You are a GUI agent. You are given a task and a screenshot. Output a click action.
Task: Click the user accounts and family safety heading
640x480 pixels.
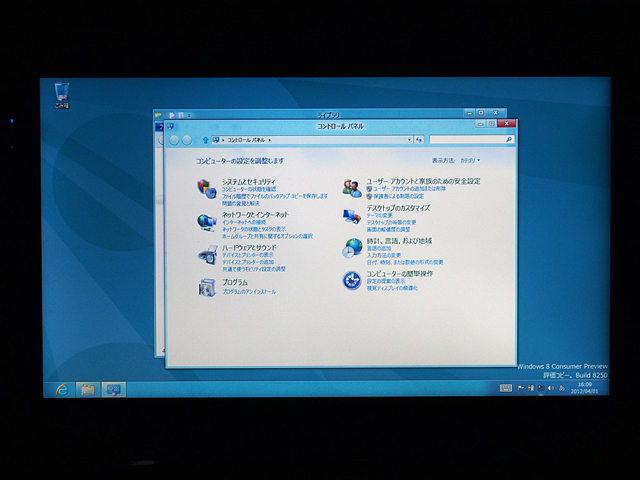(423, 181)
